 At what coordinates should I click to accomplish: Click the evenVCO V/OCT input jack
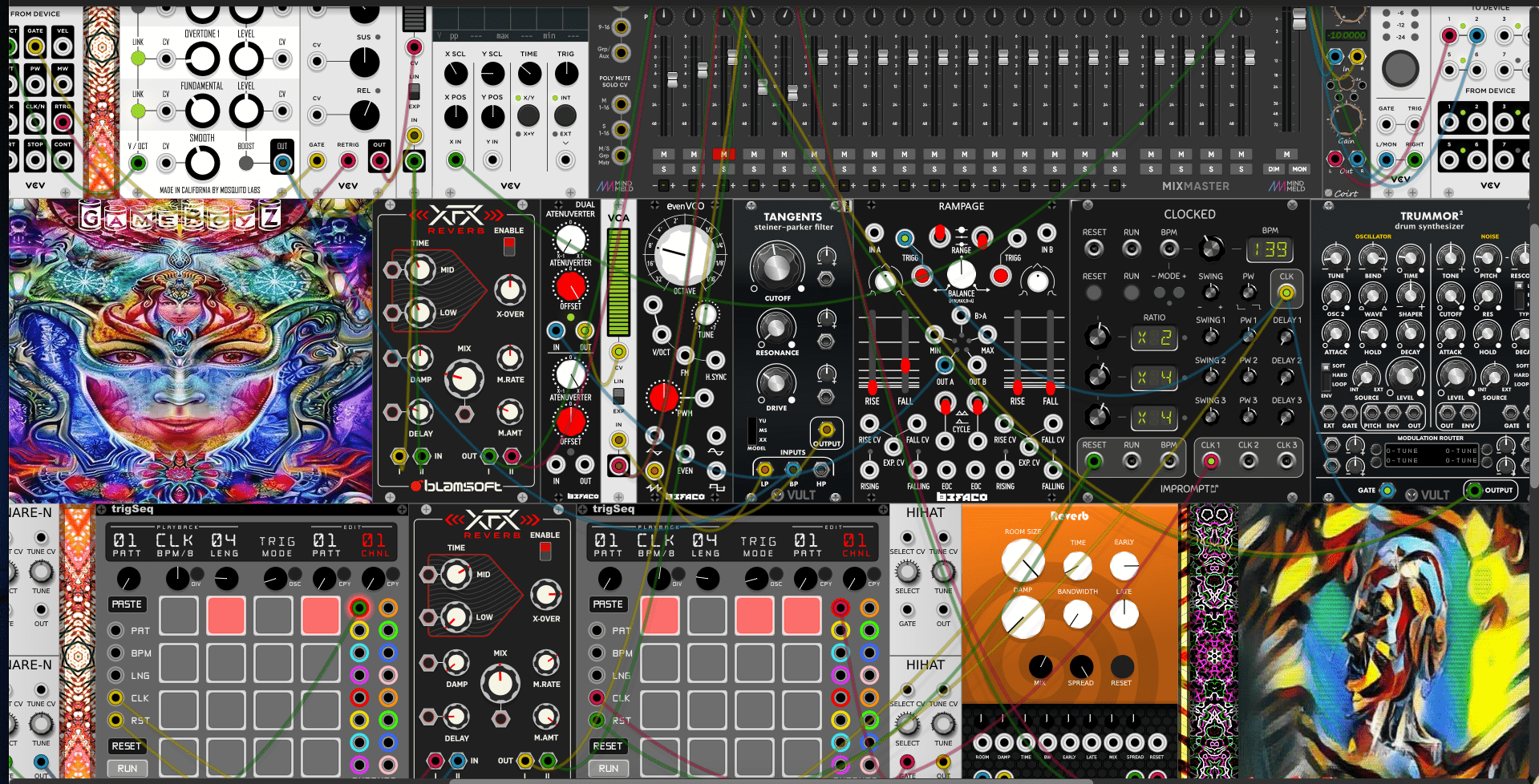coord(661,334)
